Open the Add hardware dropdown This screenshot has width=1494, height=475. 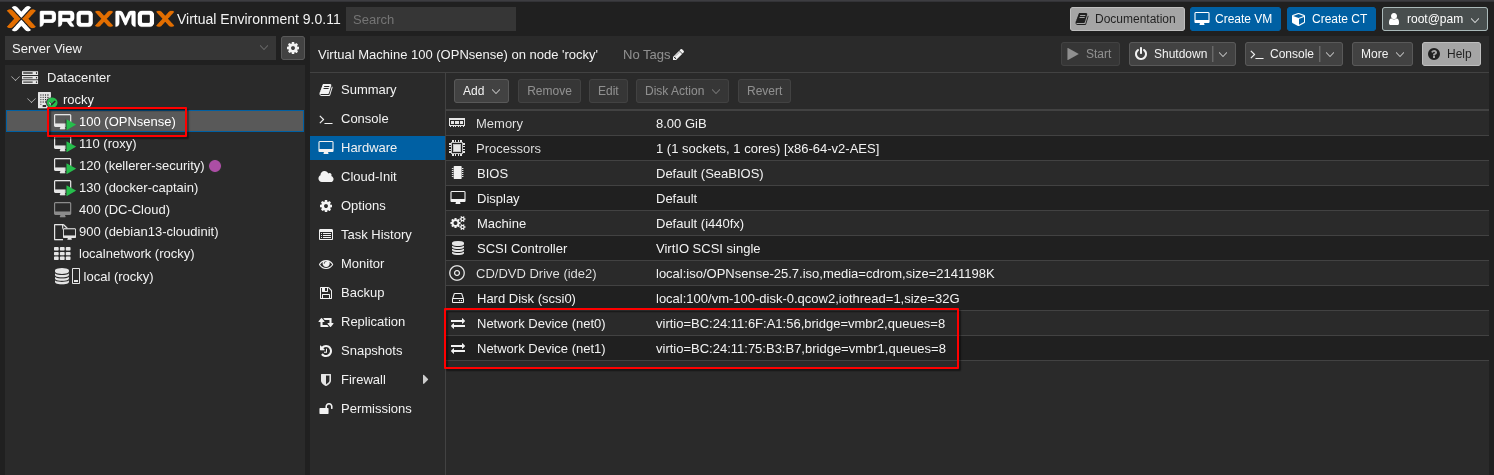coord(481,91)
